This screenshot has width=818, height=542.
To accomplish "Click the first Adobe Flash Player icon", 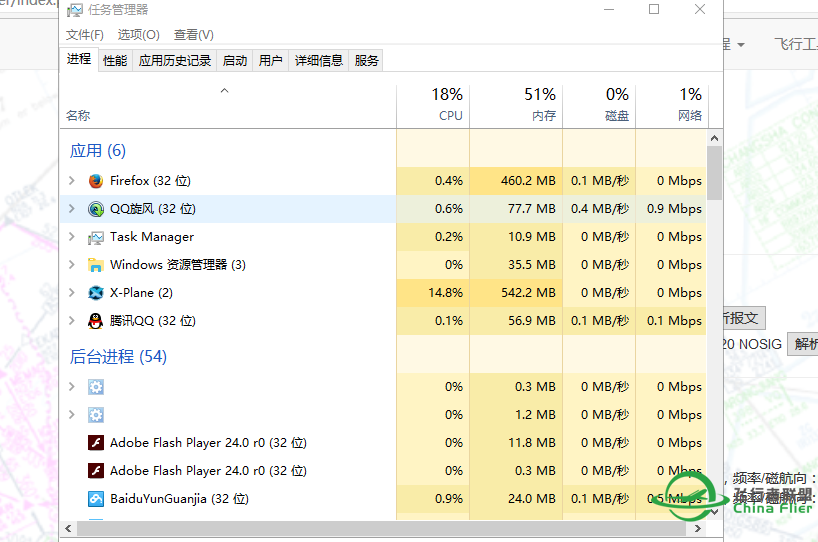I will click(96, 443).
